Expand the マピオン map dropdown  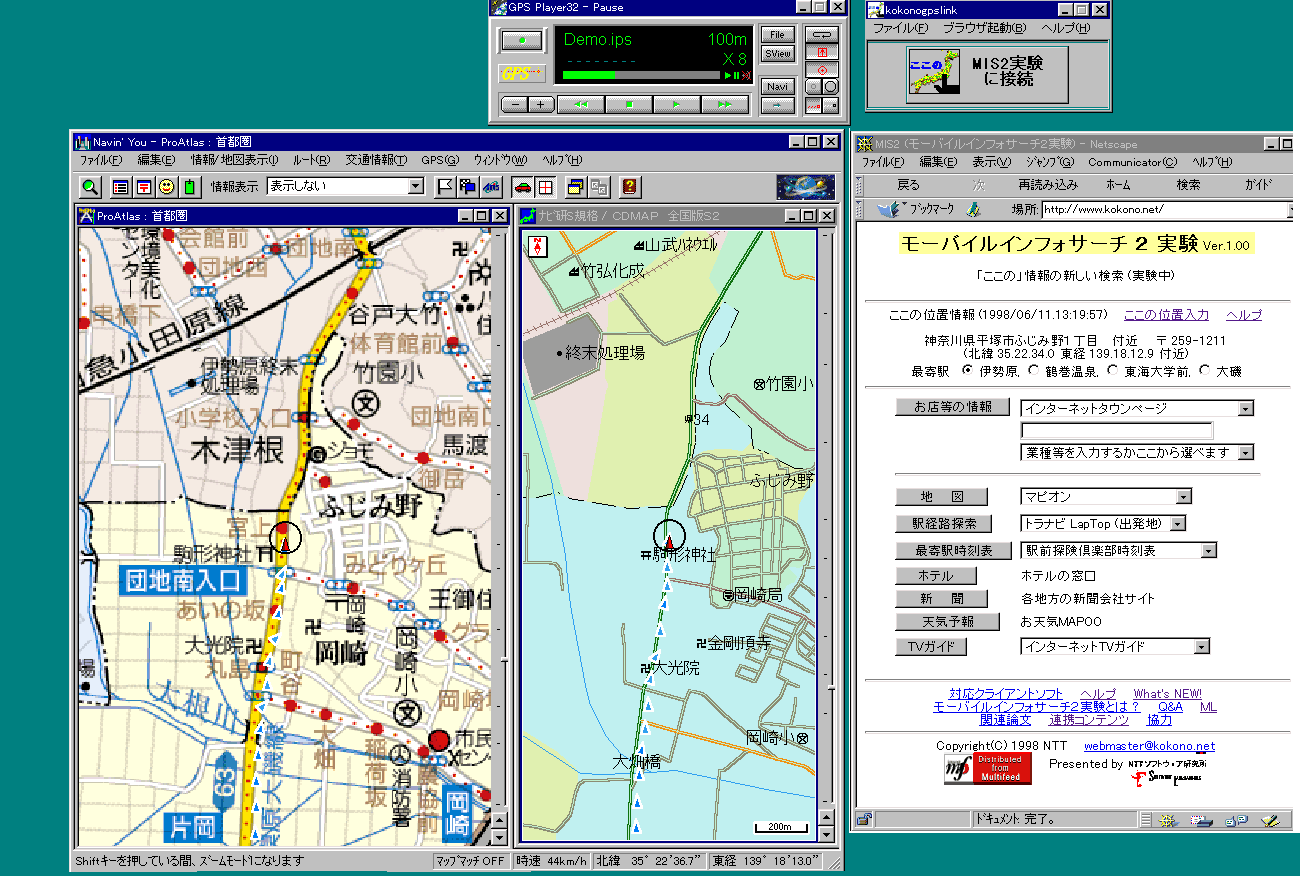1184,497
